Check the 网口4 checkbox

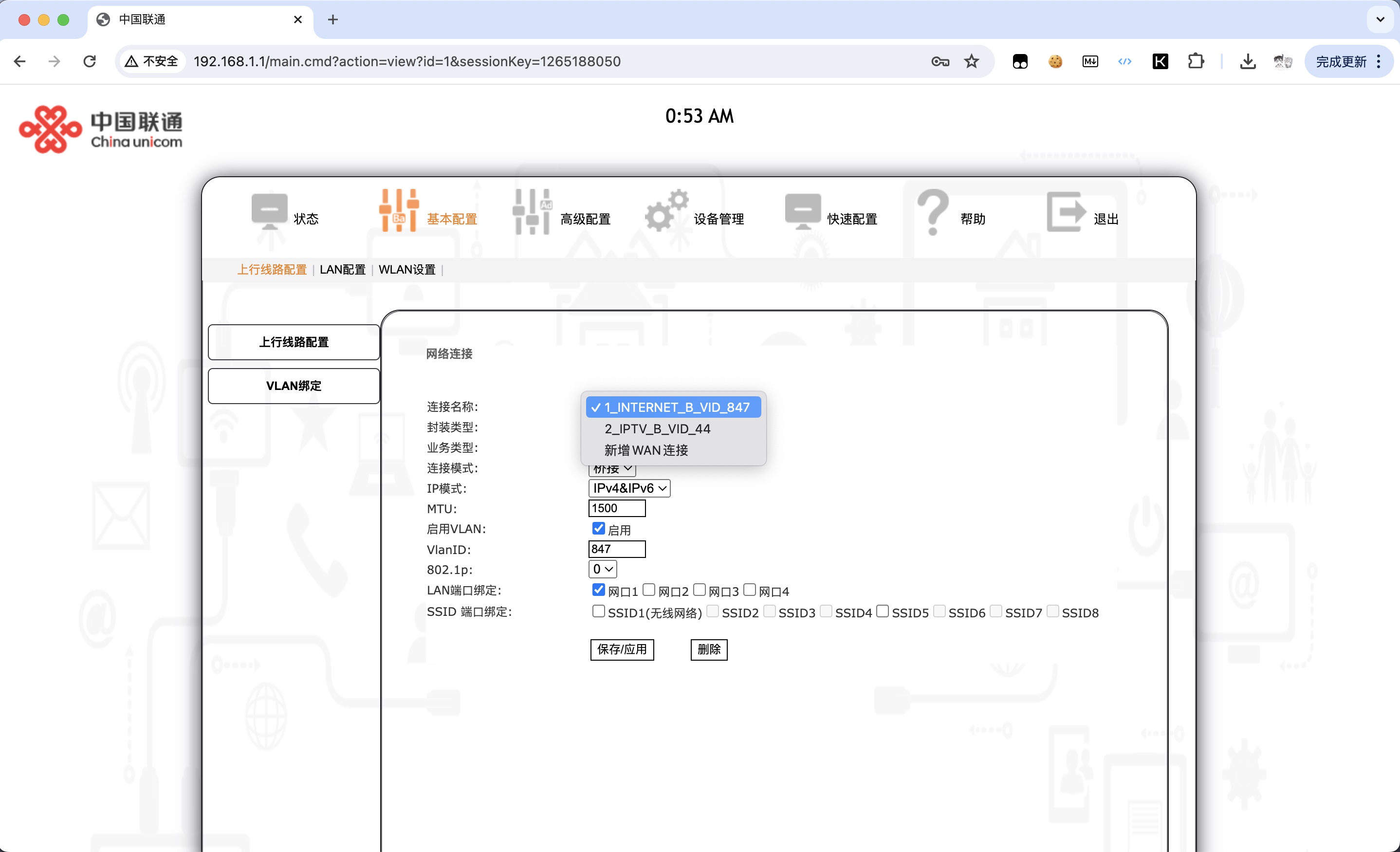tap(750, 590)
